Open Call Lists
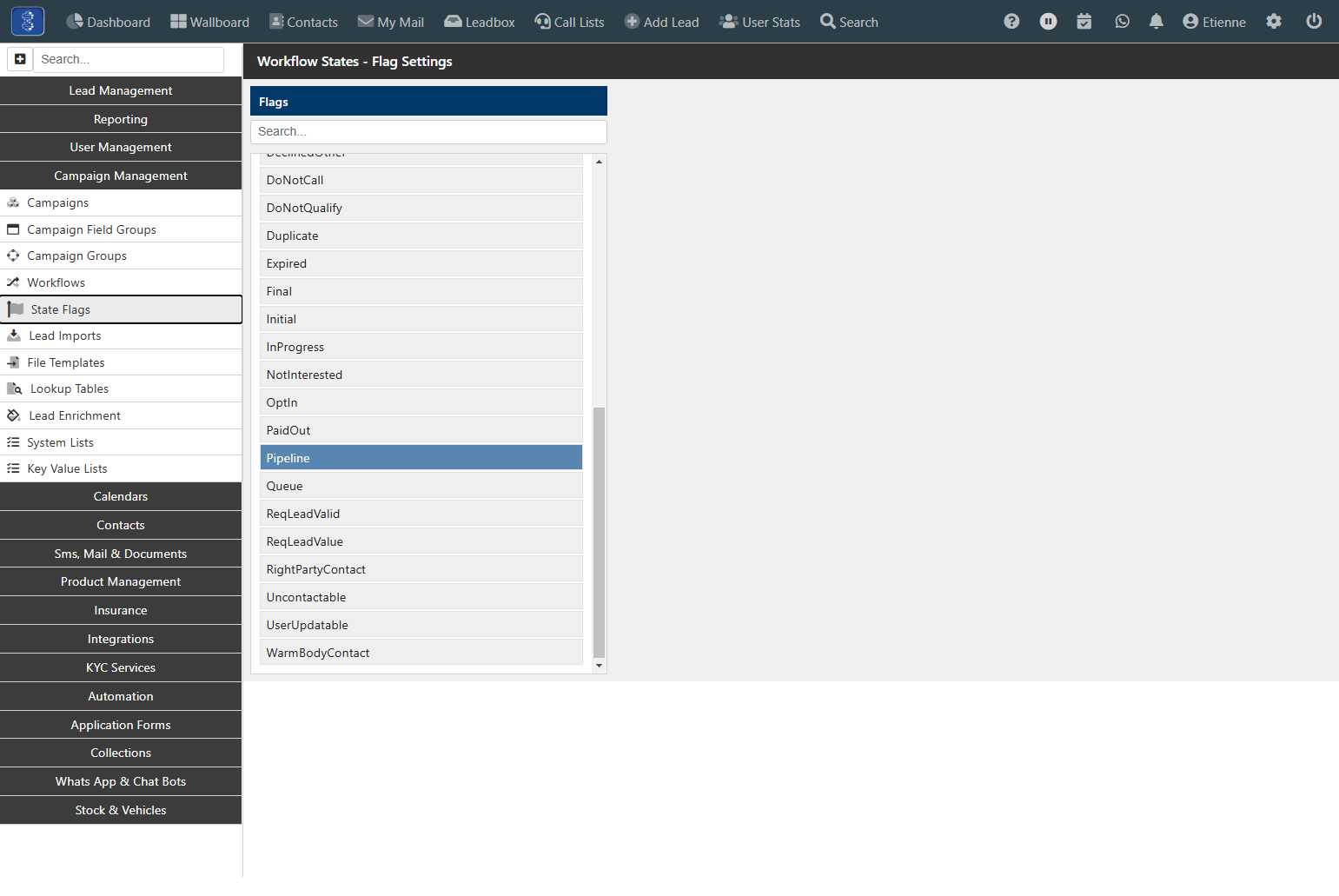1339x896 pixels. tap(569, 22)
